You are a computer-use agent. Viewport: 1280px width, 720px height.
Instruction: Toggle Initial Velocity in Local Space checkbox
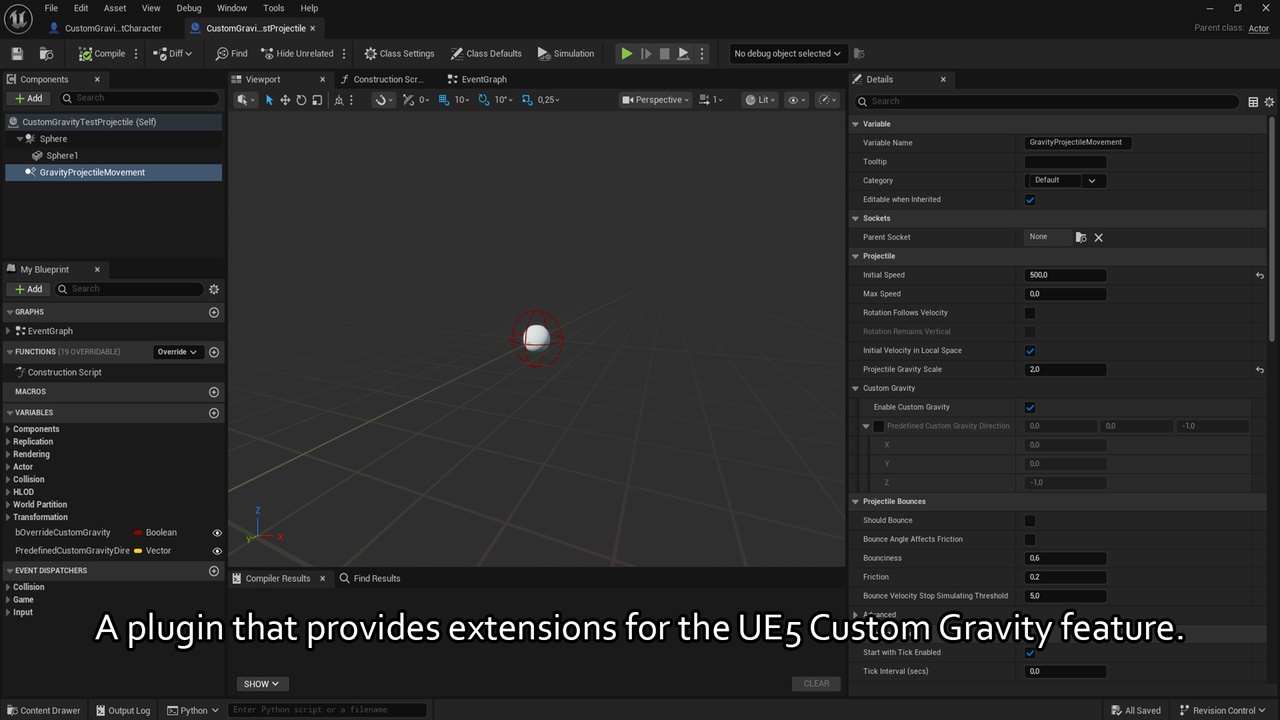pos(1030,351)
